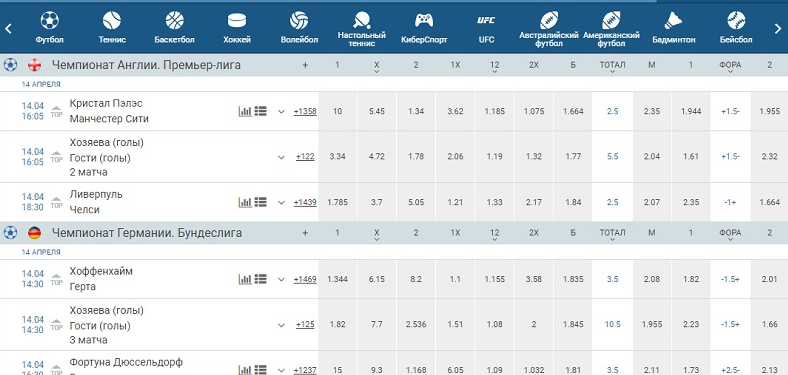This screenshot has width=788, height=375.
Task: Open +1237 bets for Фортуна Дюссельдорф
Action: (x=305, y=370)
